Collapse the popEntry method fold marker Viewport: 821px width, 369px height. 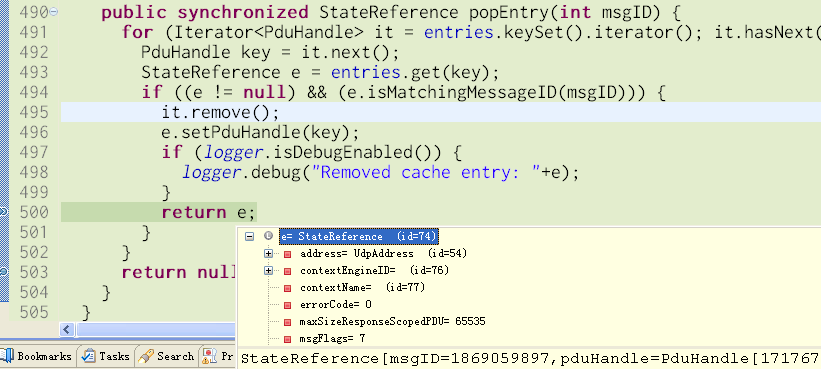pyautogui.click(x=54, y=12)
